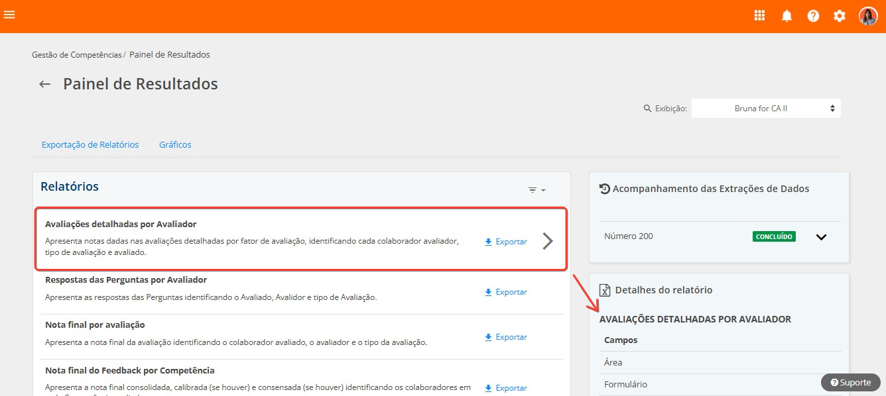Image resolution: width=886 pixels, height=396 pixels.
Task: Go back with the left arrow icon
Action: click(45, 84)
